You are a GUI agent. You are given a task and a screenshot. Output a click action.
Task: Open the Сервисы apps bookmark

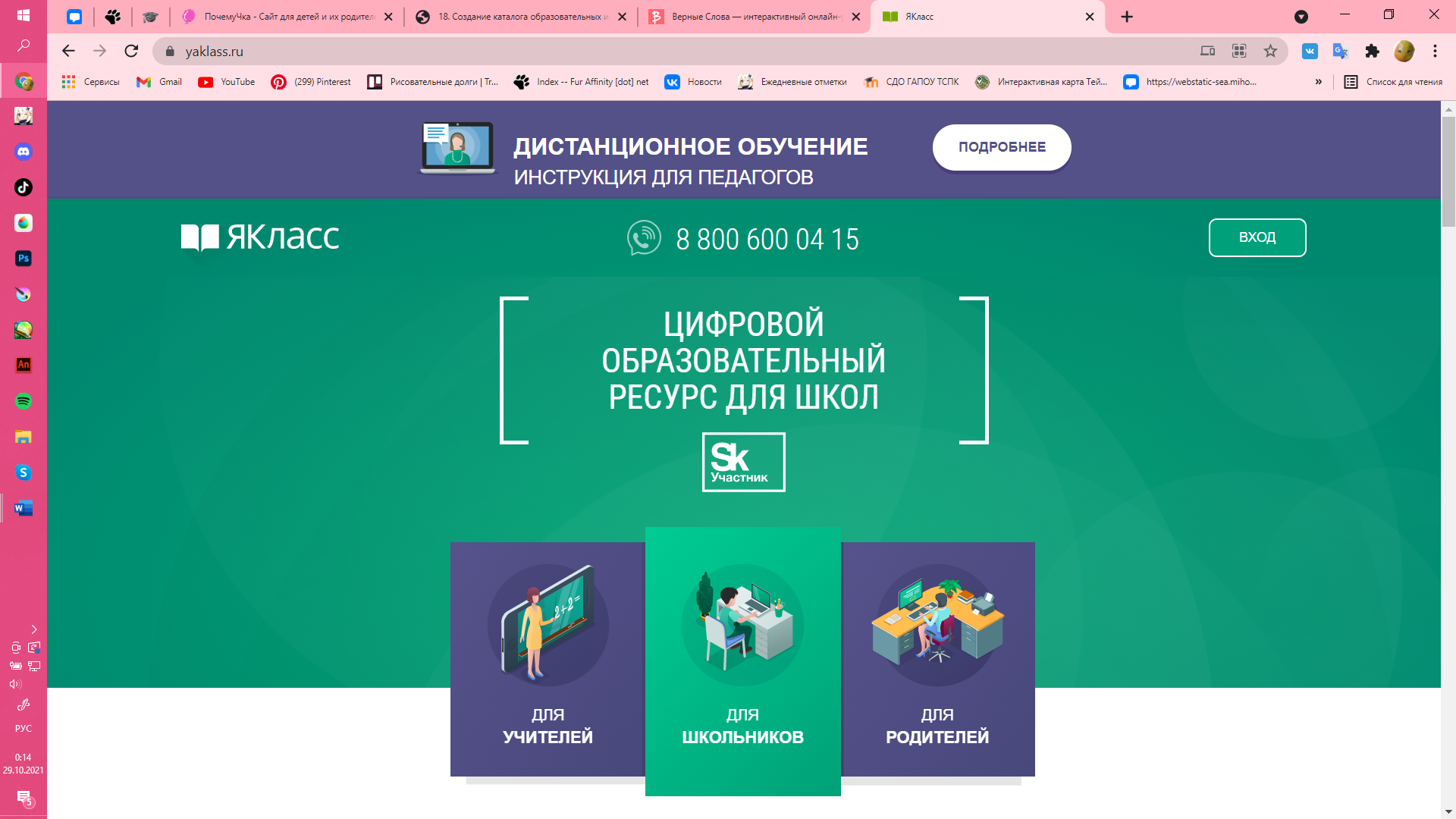coord(91,82)
